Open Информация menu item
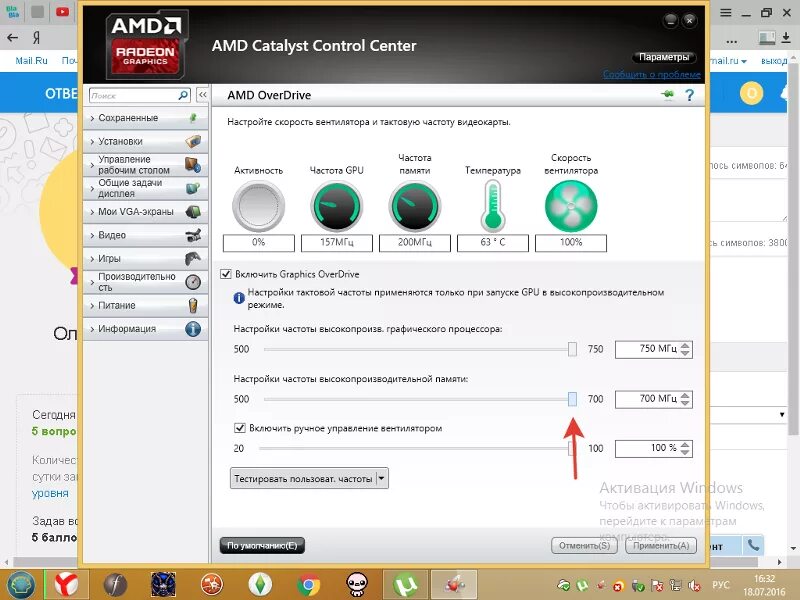Screen dimensions: 800x600 pos(145,329)
